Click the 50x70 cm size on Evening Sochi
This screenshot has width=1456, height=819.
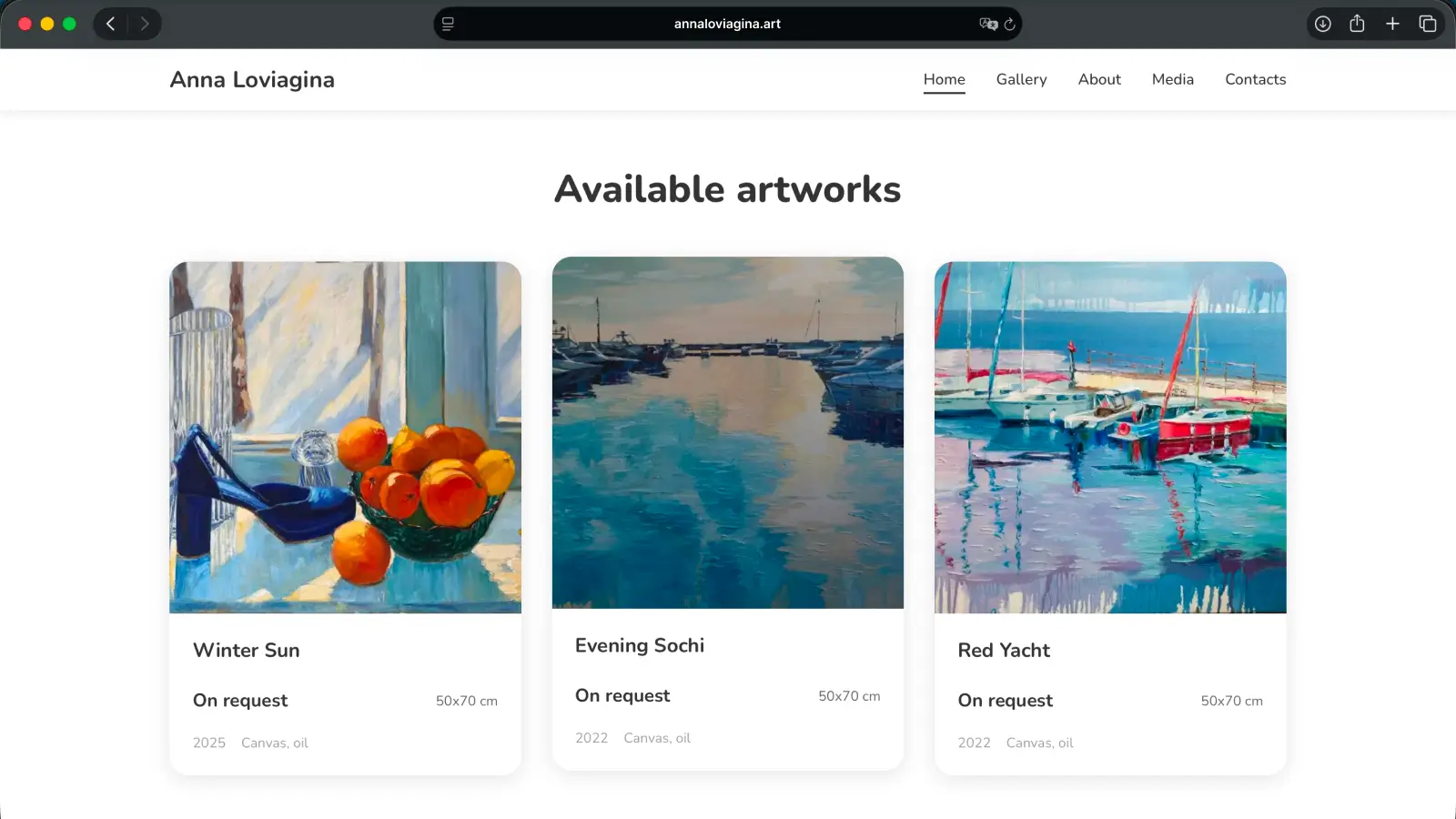click(849, 696)
